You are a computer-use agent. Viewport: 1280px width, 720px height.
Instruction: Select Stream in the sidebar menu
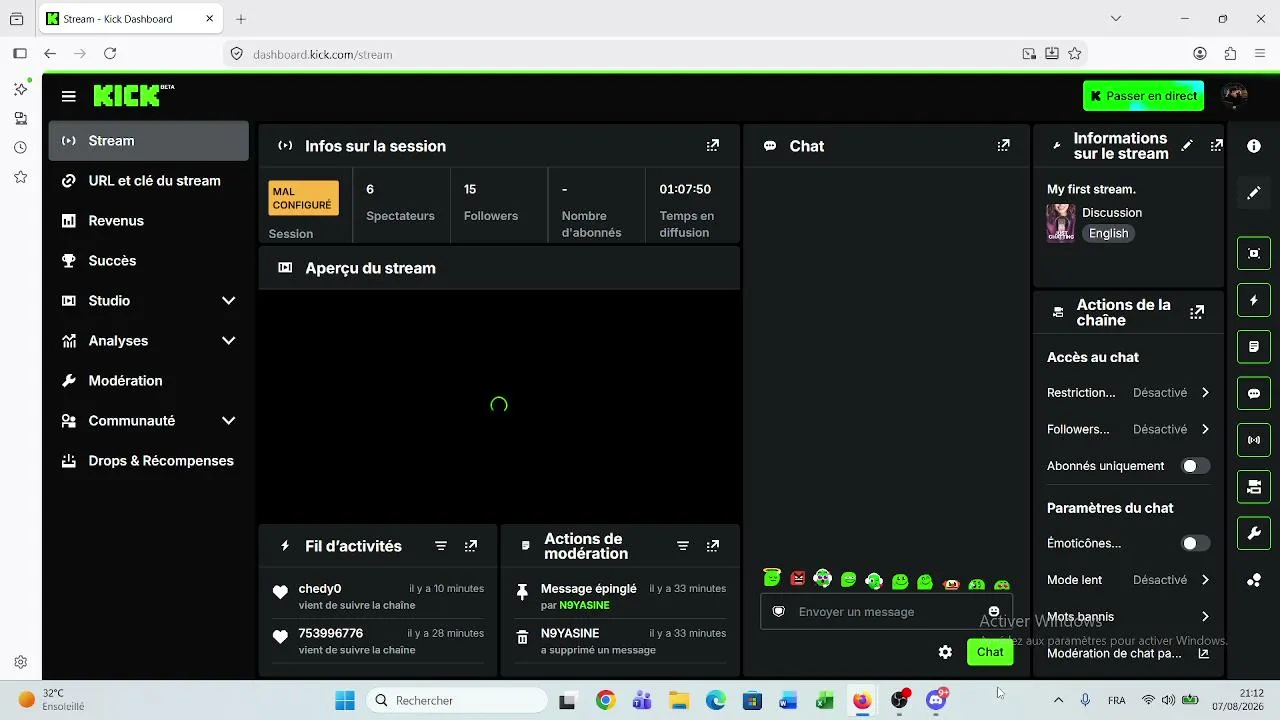pos(148,141)
